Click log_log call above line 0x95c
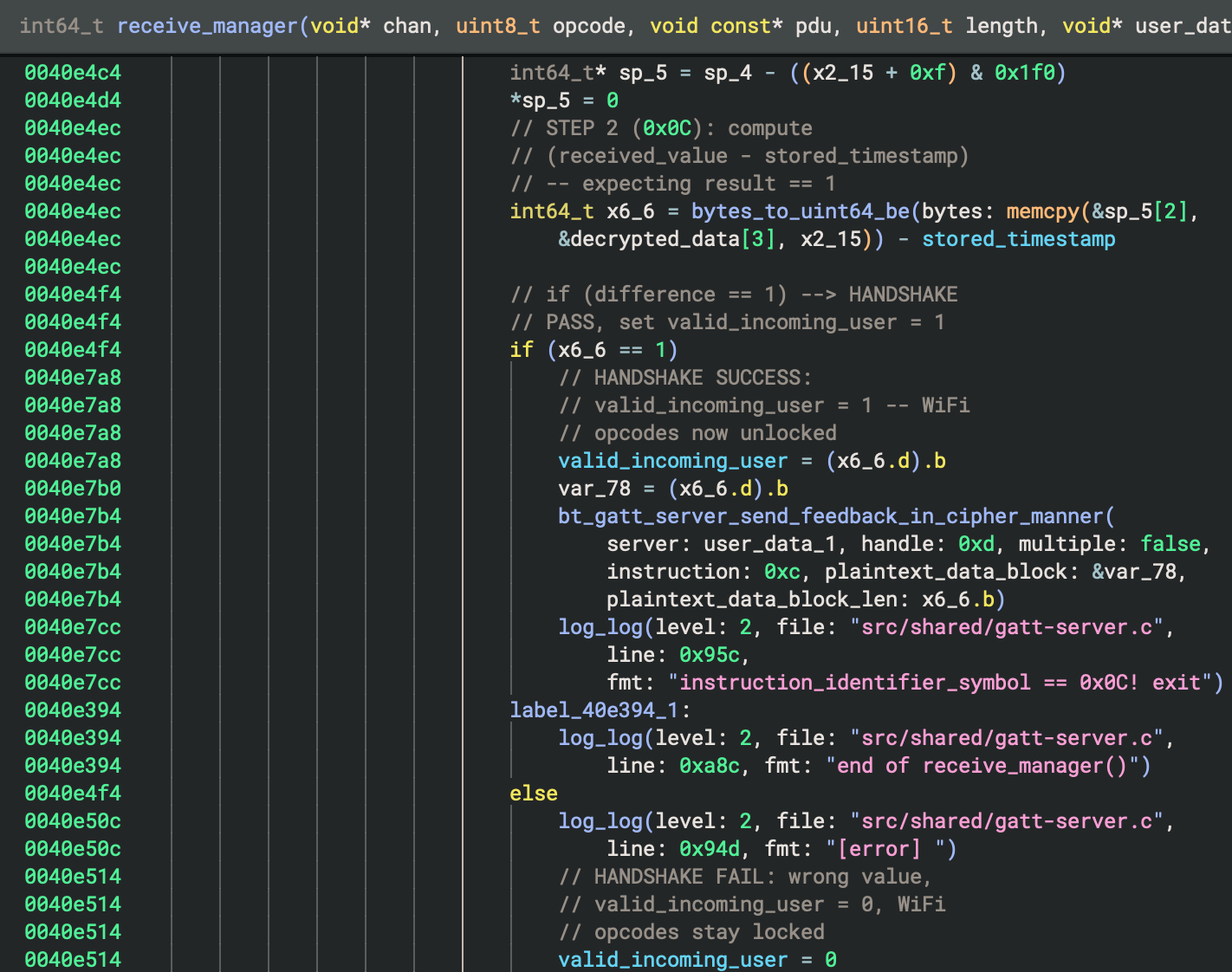The image size is (1232, 972). coord(600,627)
